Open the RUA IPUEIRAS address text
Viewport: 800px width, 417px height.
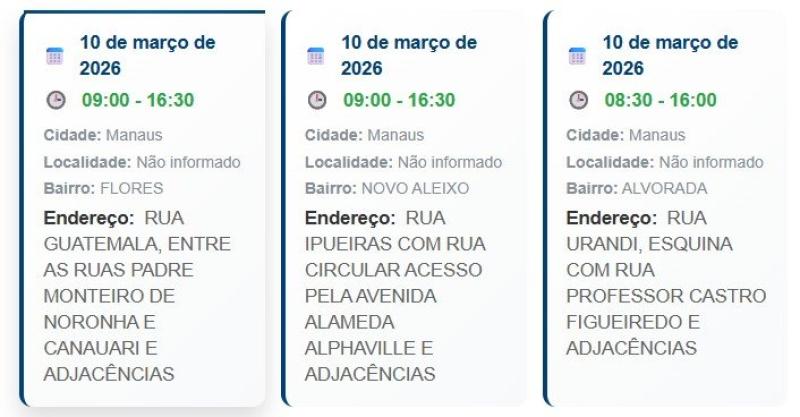click(x=393, y=296)
